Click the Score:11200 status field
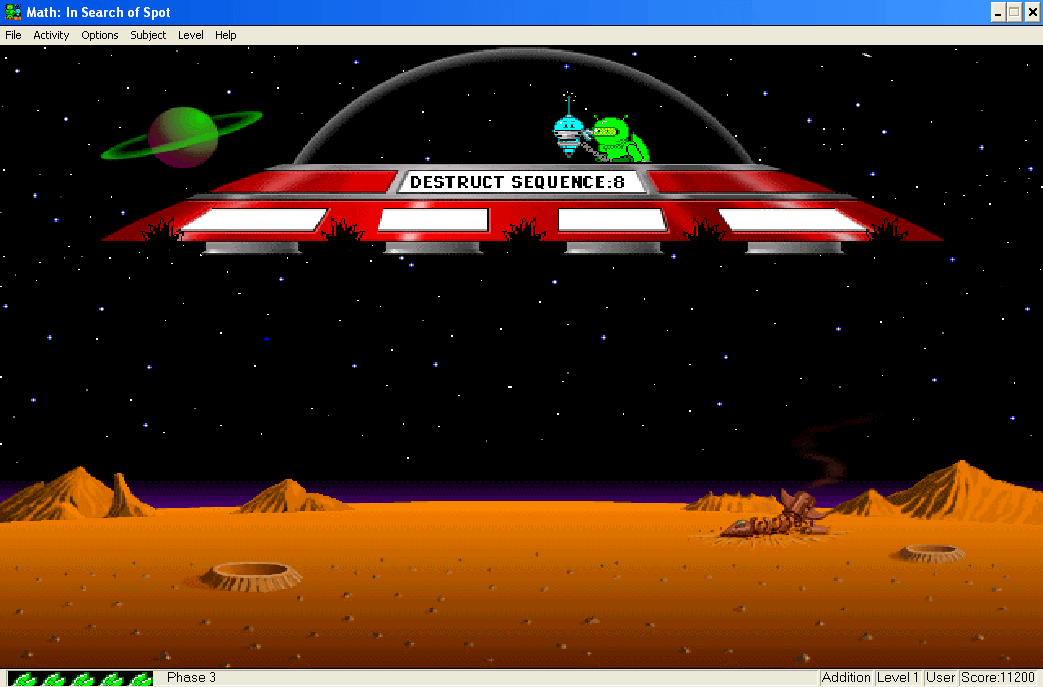Viewport: 1043px width, 687px height. coord(998,678)
